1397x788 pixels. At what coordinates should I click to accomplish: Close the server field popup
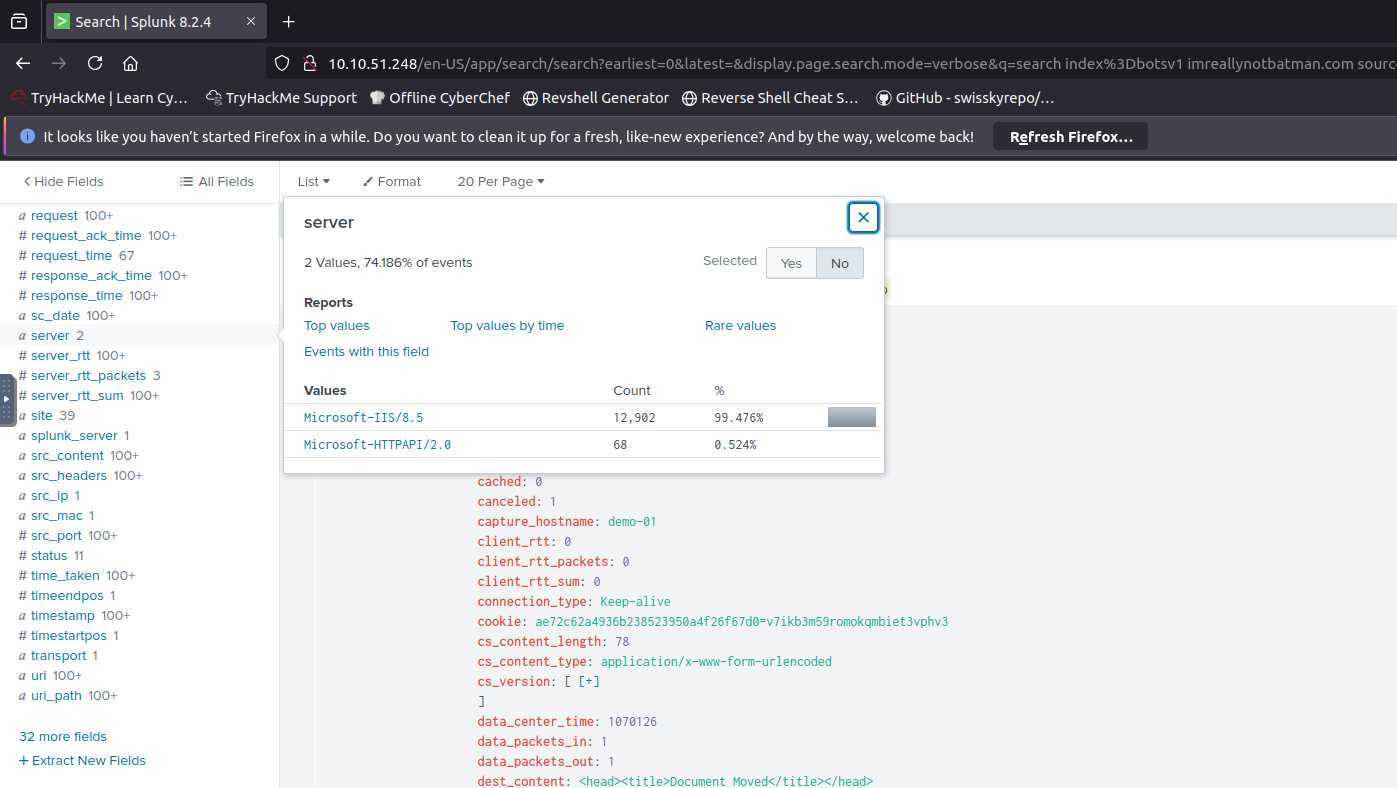[x=863, y=217]
